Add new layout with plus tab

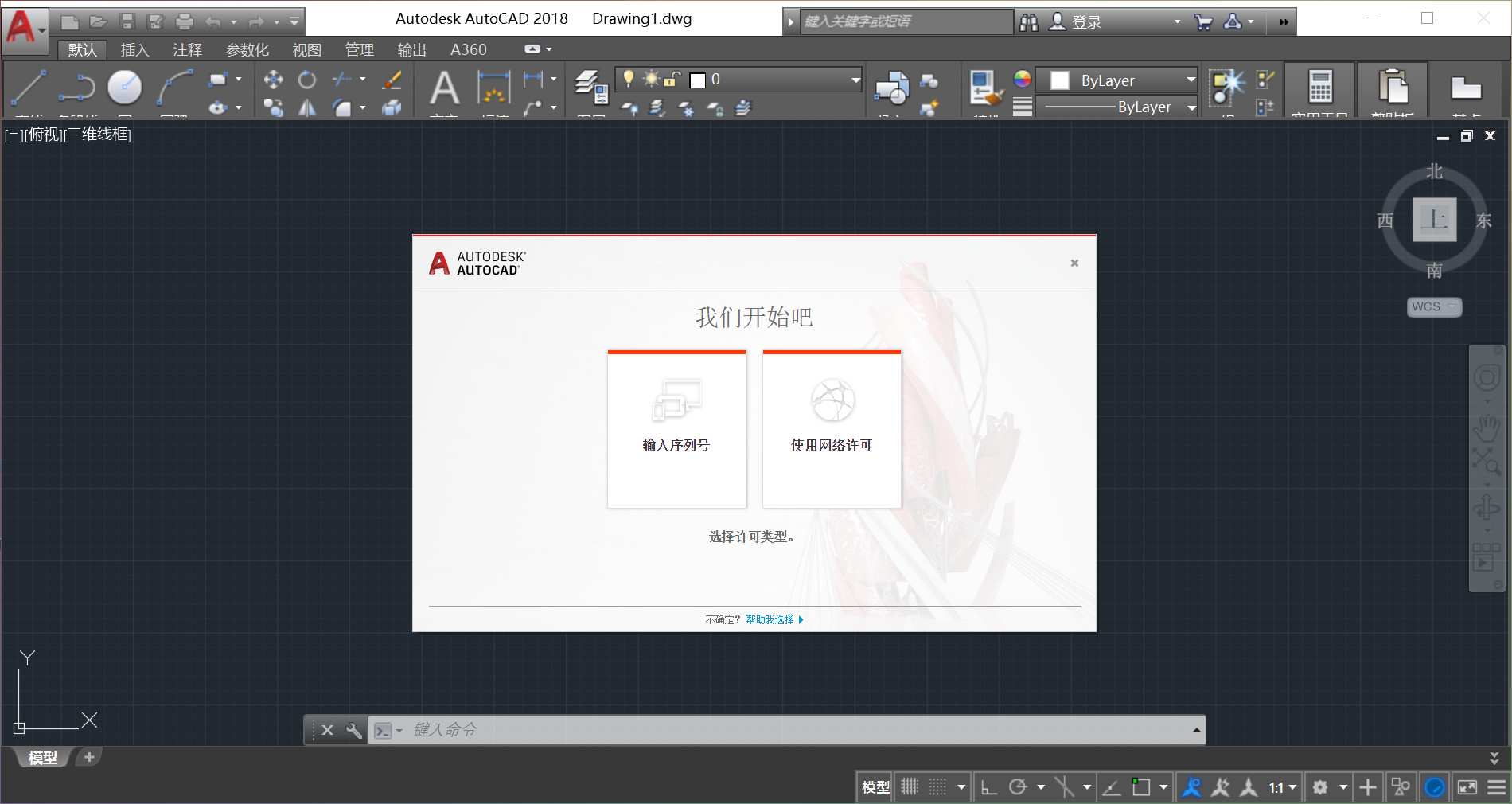[x=89, y=757]
